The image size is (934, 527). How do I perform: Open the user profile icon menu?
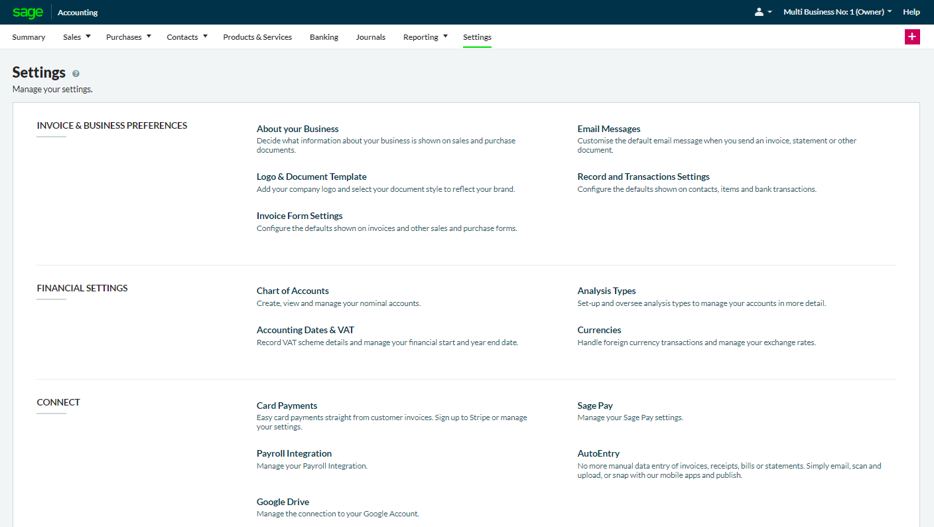tap(761, 12)
